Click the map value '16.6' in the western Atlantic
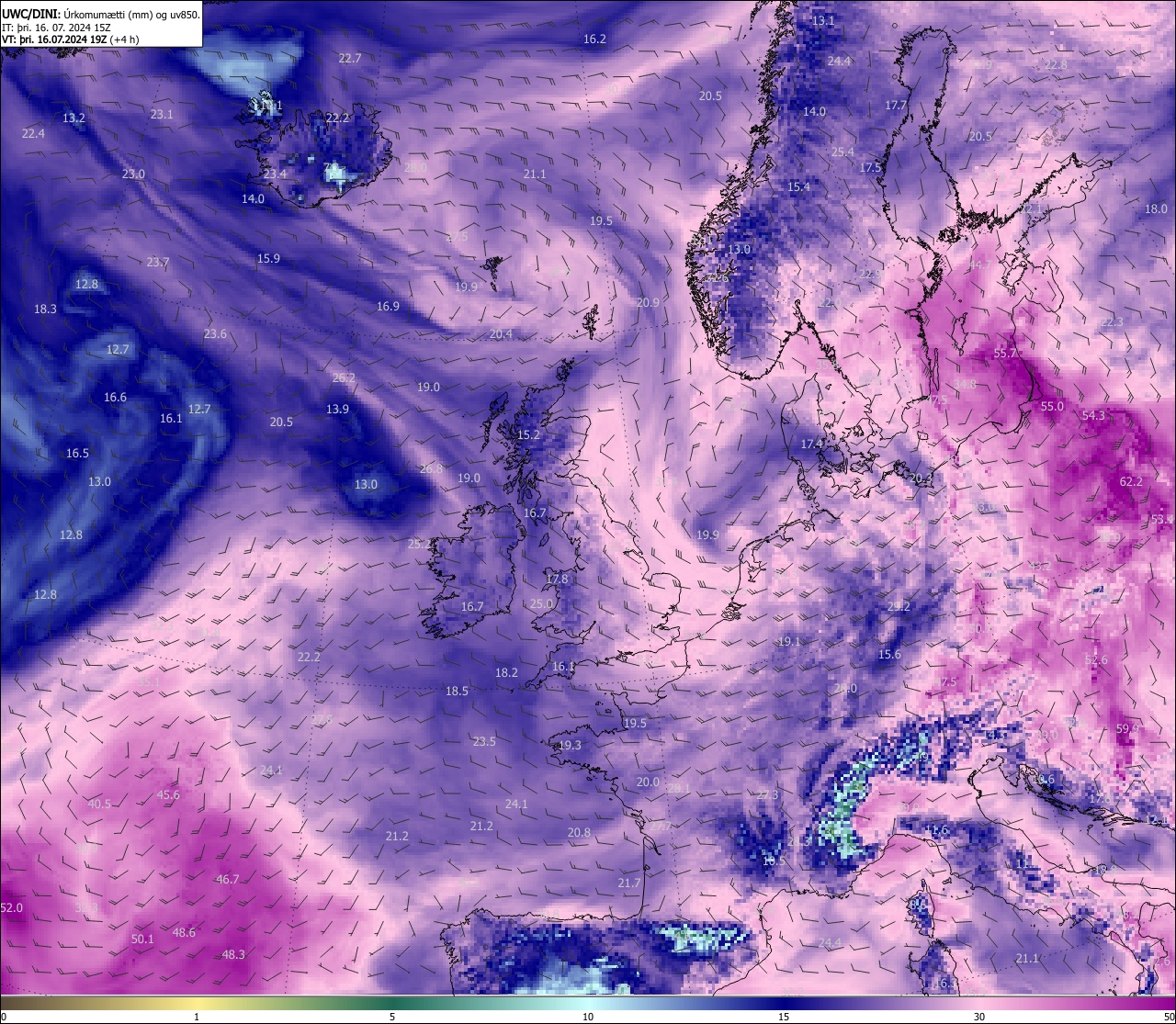Image resolution: width=1176 pixels, height=1024 pixels. point(115,397)
